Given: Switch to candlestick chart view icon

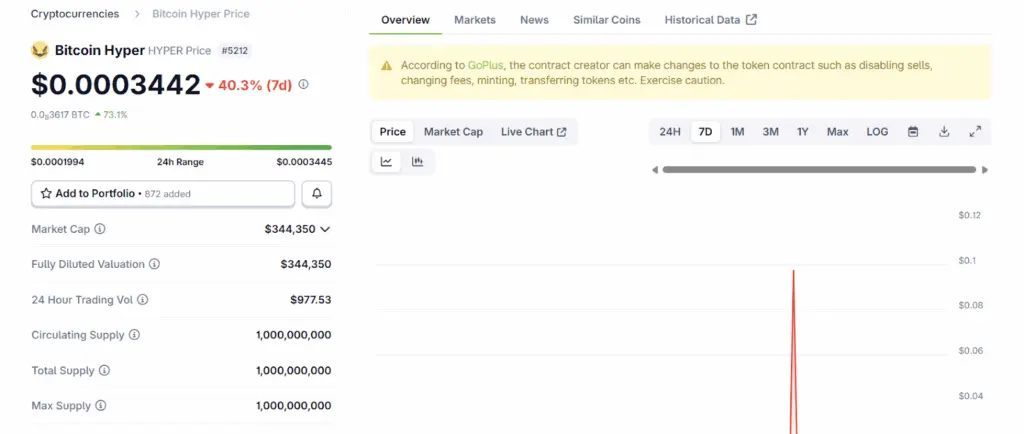Looking at the screenshot, I should pos(418,161).
